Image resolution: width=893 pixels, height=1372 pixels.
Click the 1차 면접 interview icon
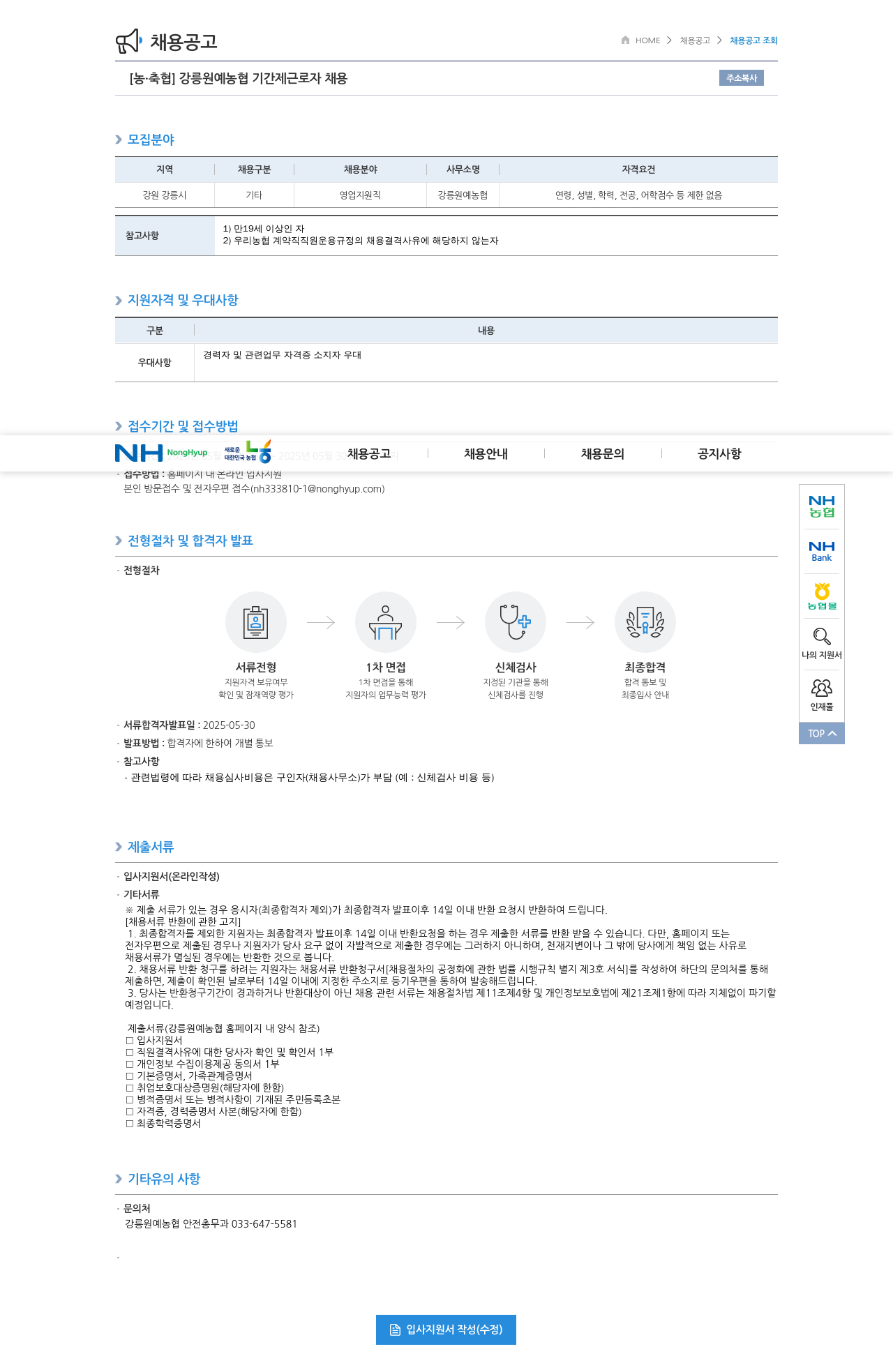[x=386, y=622]
